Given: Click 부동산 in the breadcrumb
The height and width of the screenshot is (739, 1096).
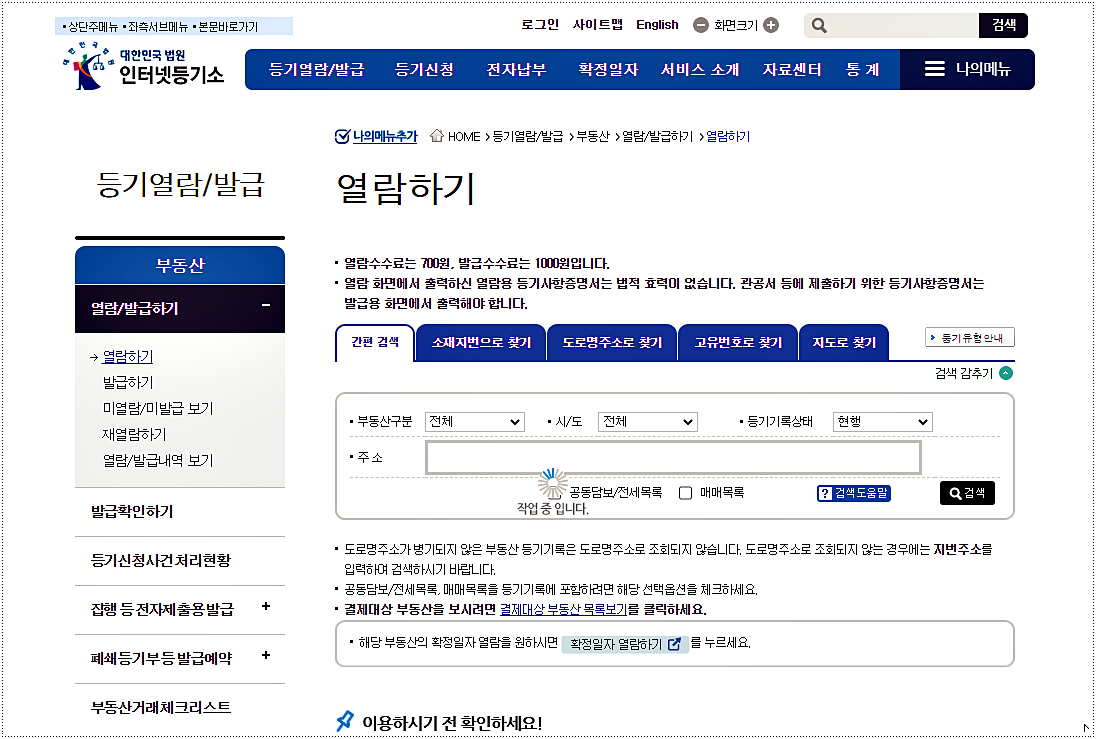Looking at the screenshot, I should pyautogui.click(x=593, y=136).
